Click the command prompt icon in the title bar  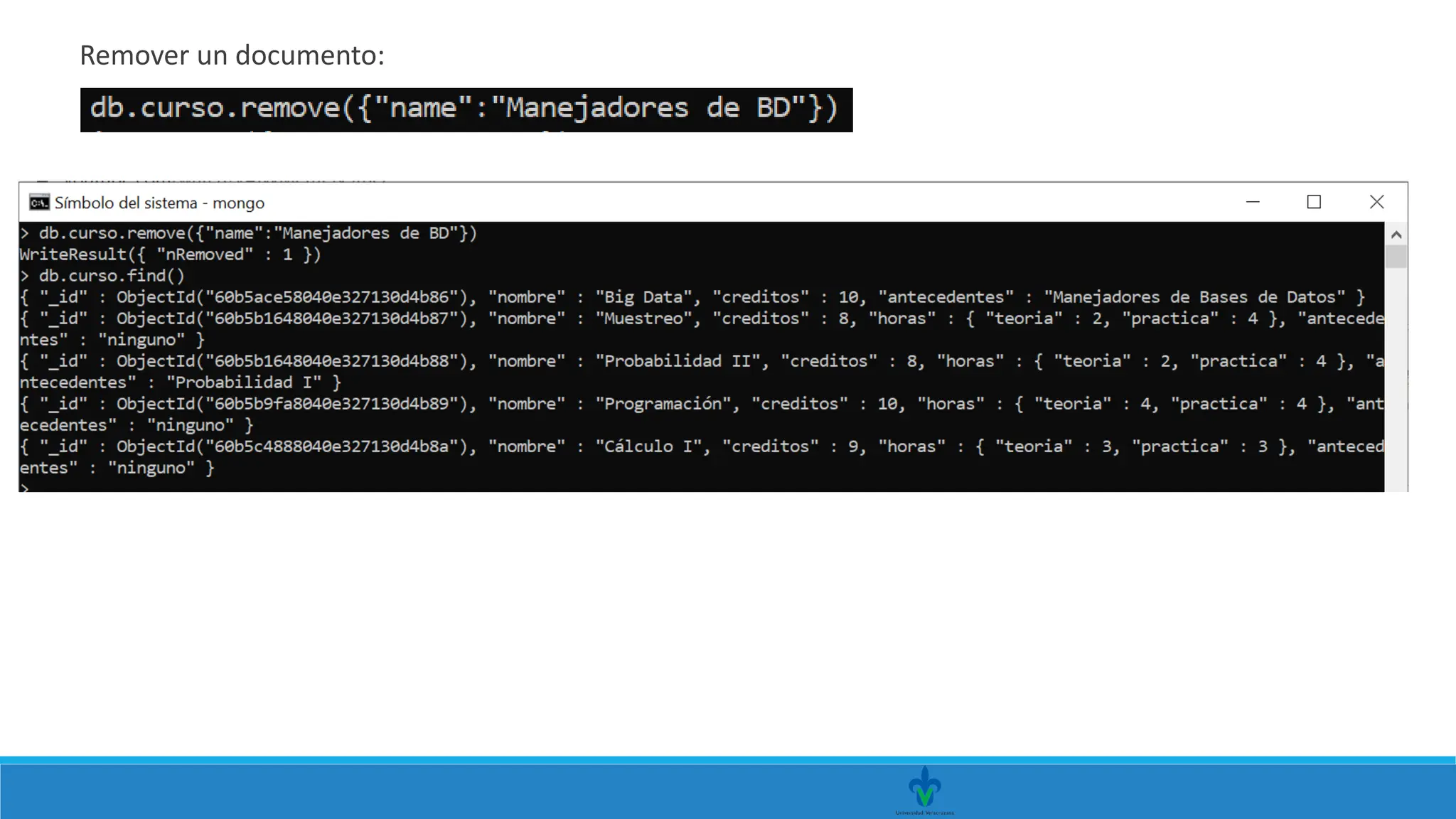pyautogui.click(x=39, y=203)
